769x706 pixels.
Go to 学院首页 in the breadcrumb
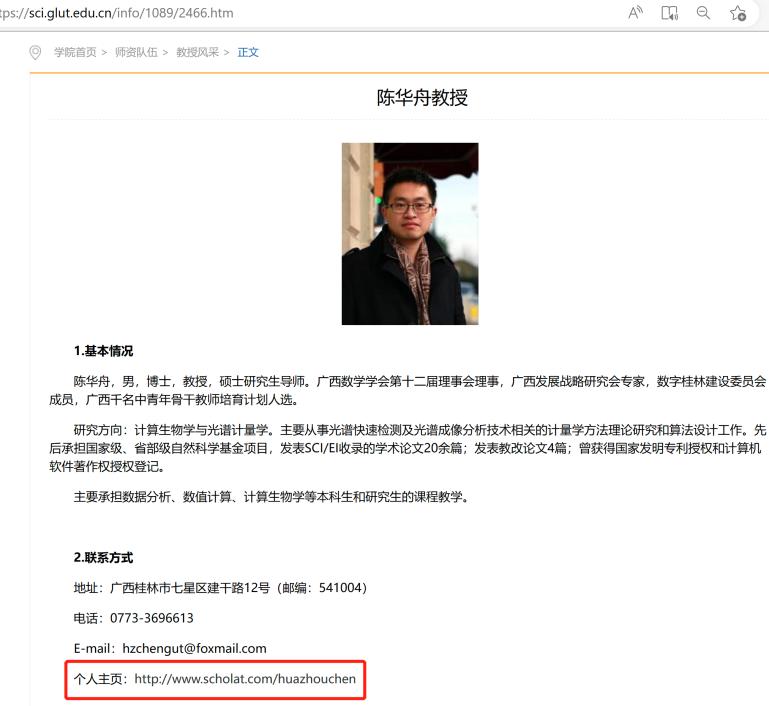click(75, 52)
